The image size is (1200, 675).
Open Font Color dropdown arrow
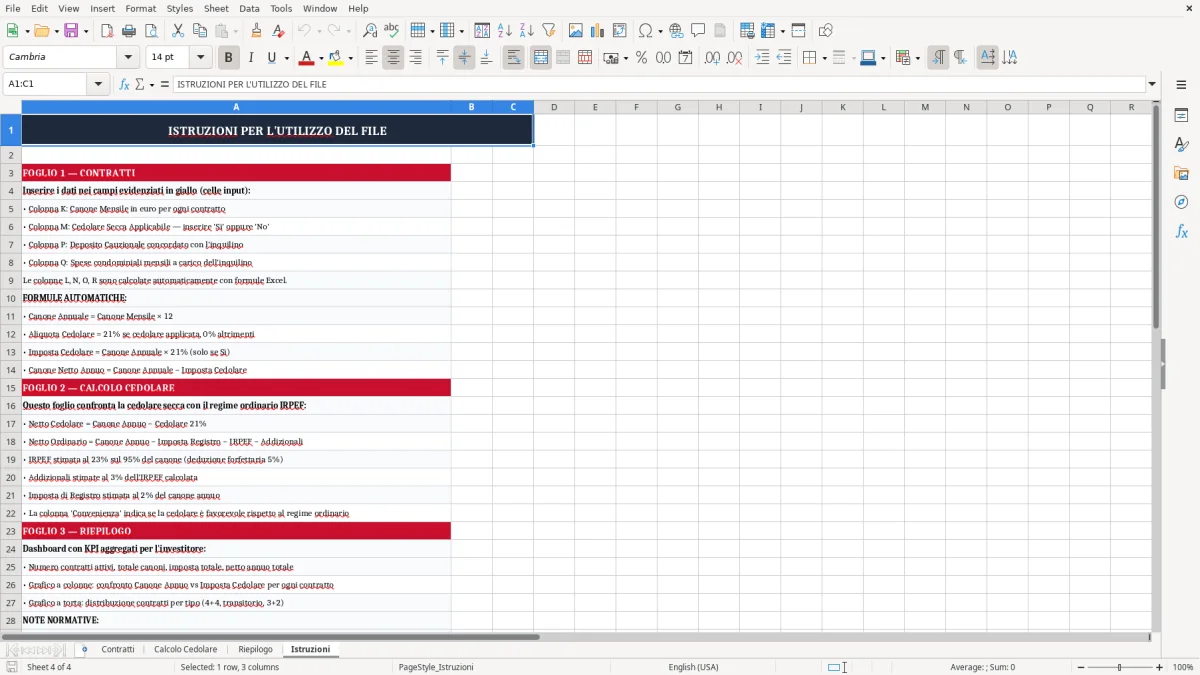tap(321, 58)
